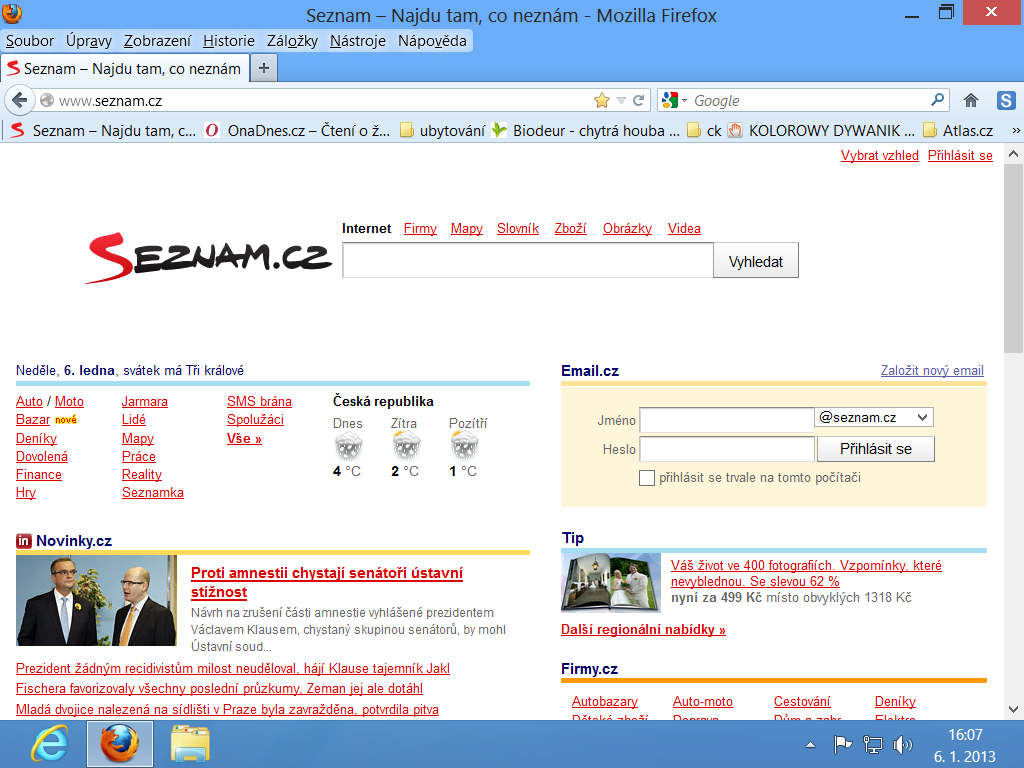Click the network tray icon
The width and height of the screenshot is (1024, 768).
[872, 744]
